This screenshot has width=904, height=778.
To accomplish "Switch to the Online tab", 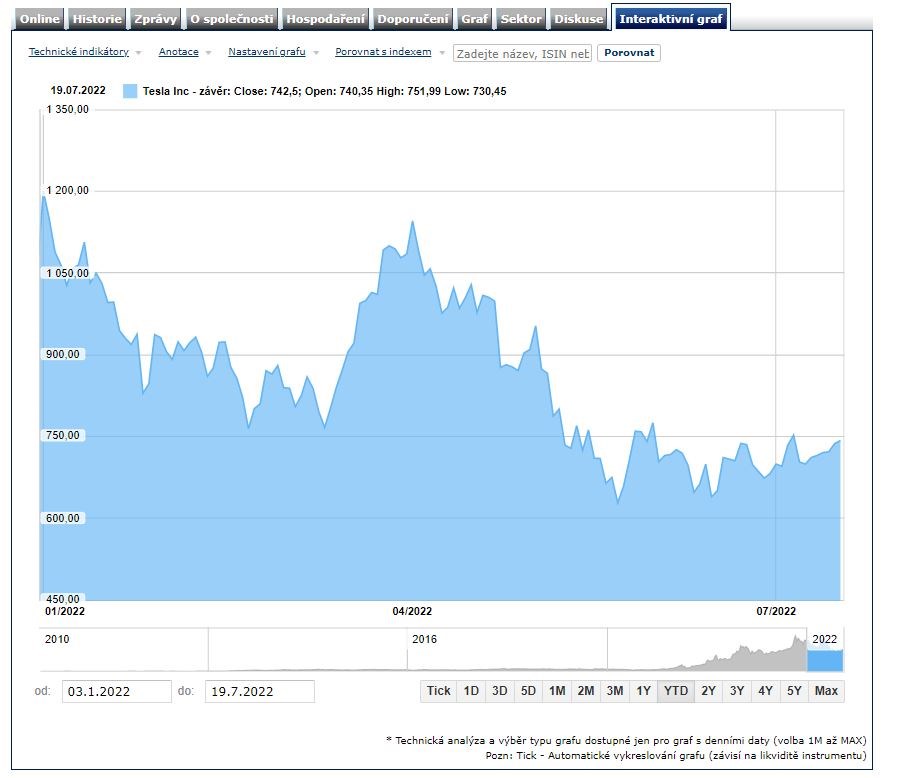I will [x=41, y=19].
